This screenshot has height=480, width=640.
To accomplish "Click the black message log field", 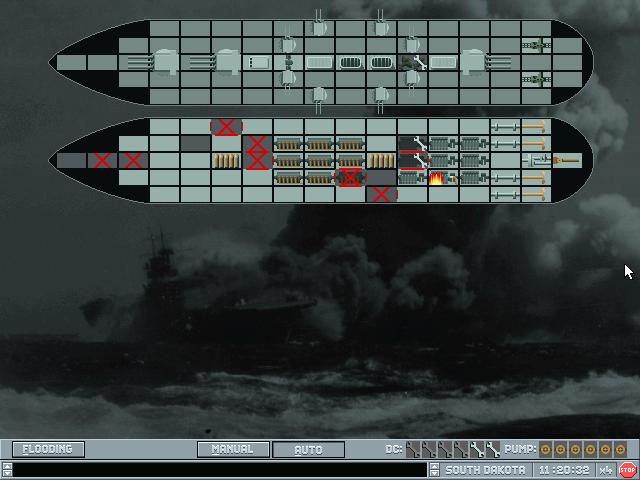I will 220,470.
